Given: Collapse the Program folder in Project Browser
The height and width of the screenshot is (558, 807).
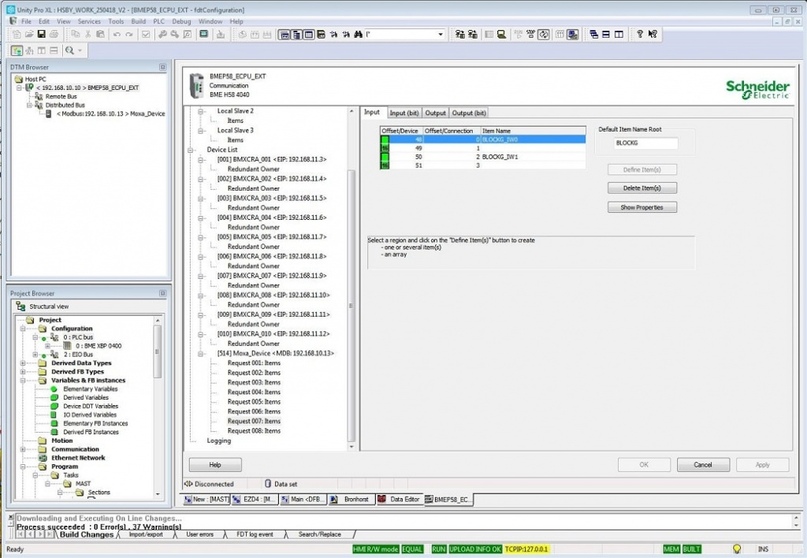Looking at the screenshot, I should click(23, 466).
